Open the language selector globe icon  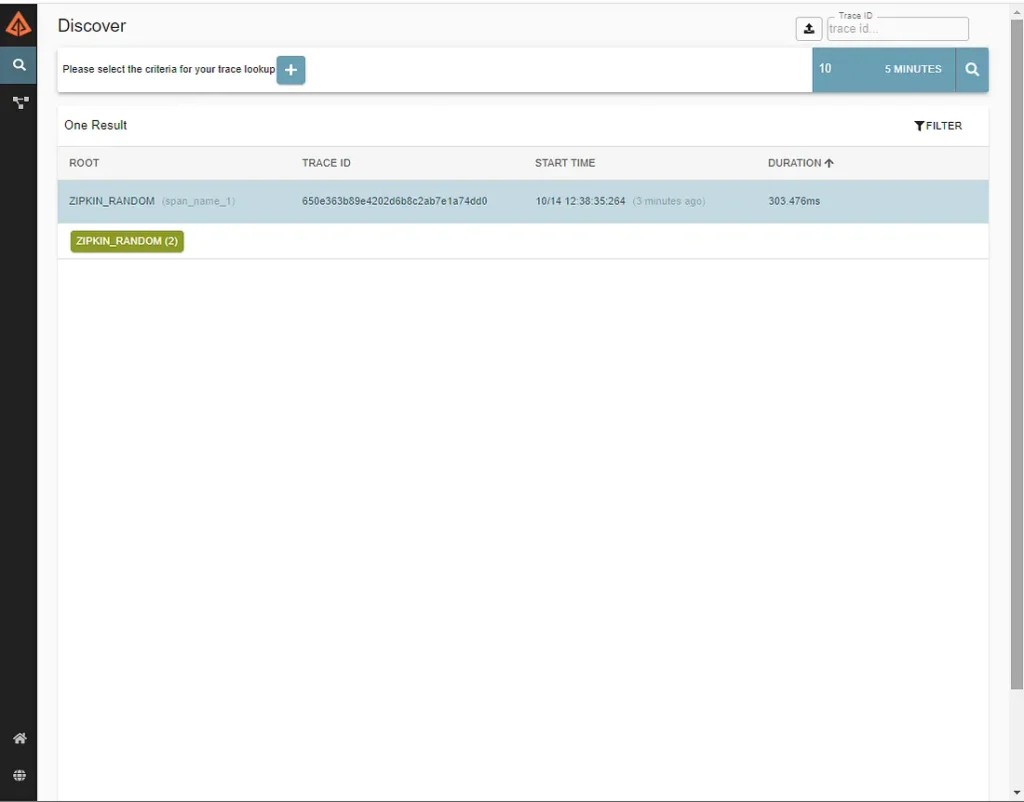tap(18, 775)
